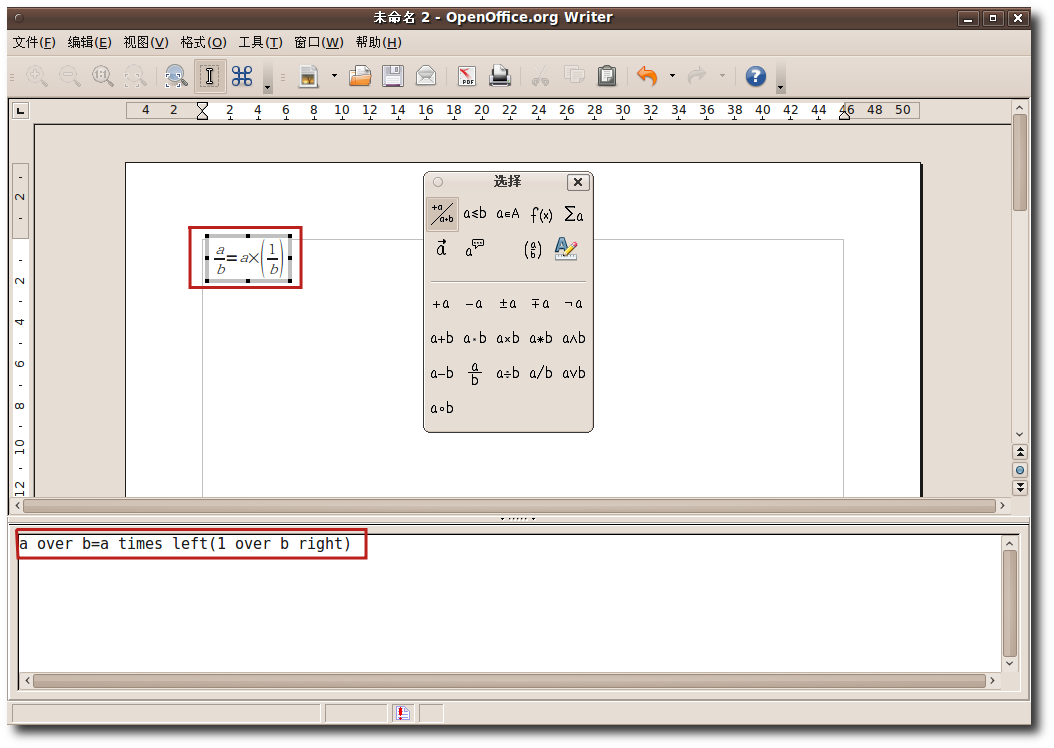Select the Others speech-bubble category

pyautogui.click(x=475, y=249)
